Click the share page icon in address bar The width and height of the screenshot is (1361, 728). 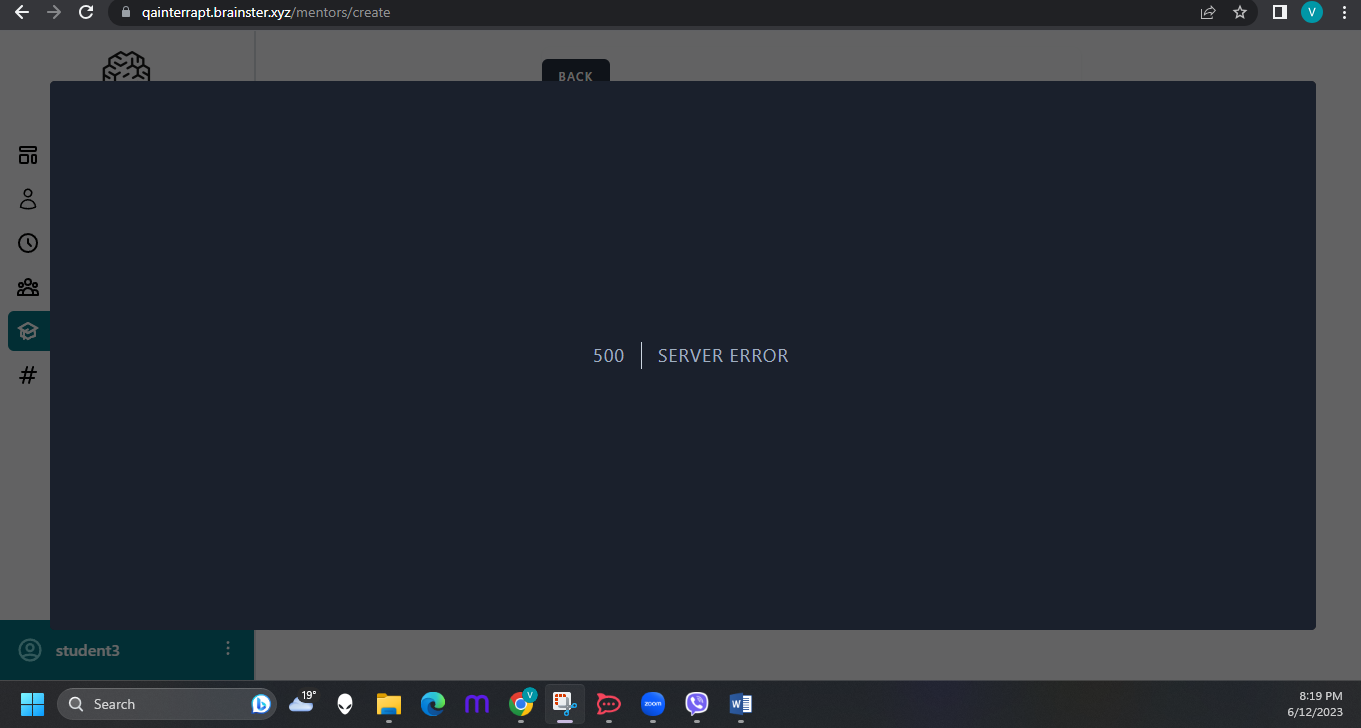click(x=1208, y=12)
